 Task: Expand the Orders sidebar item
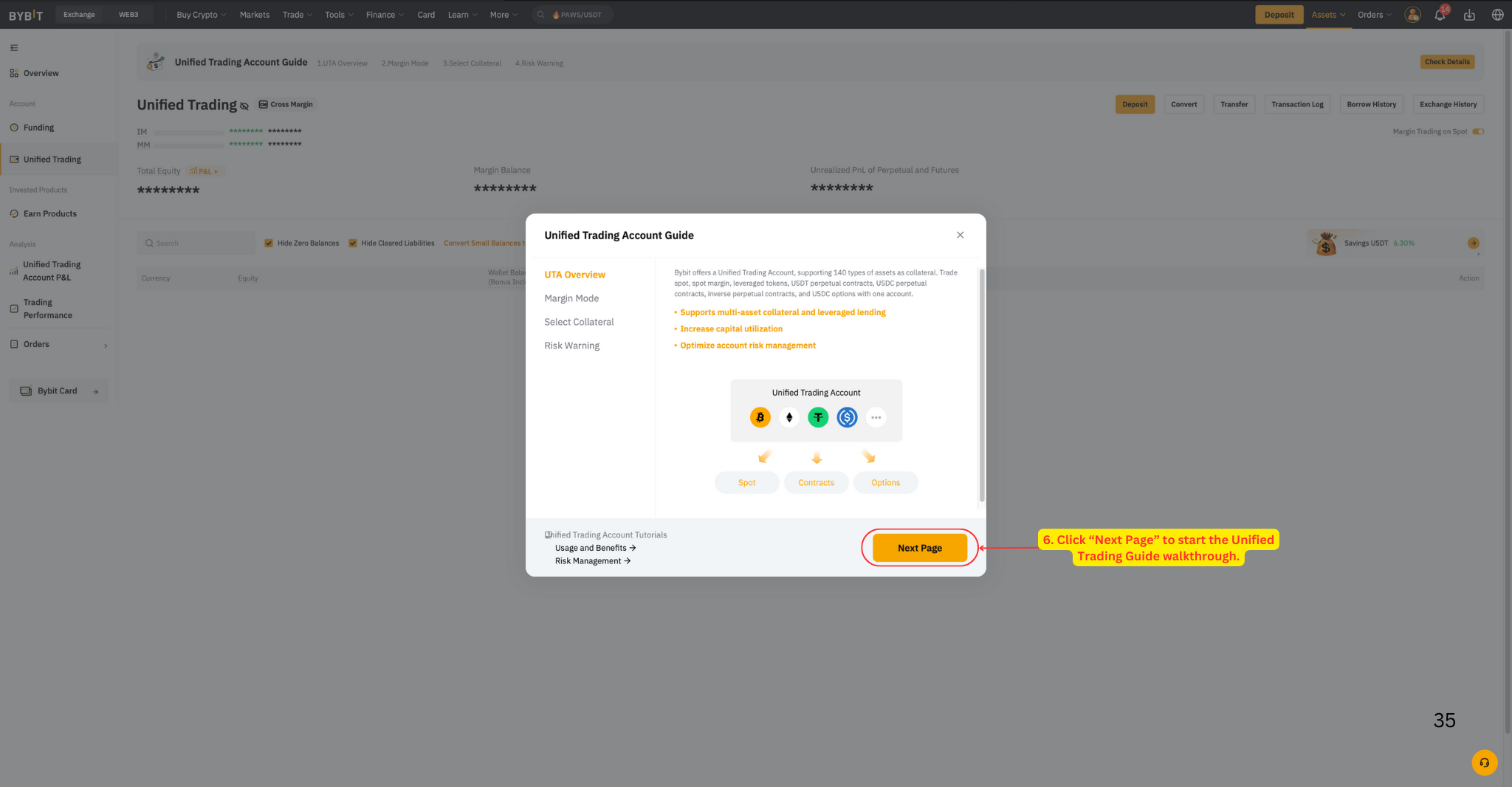(x=59, y=345)
